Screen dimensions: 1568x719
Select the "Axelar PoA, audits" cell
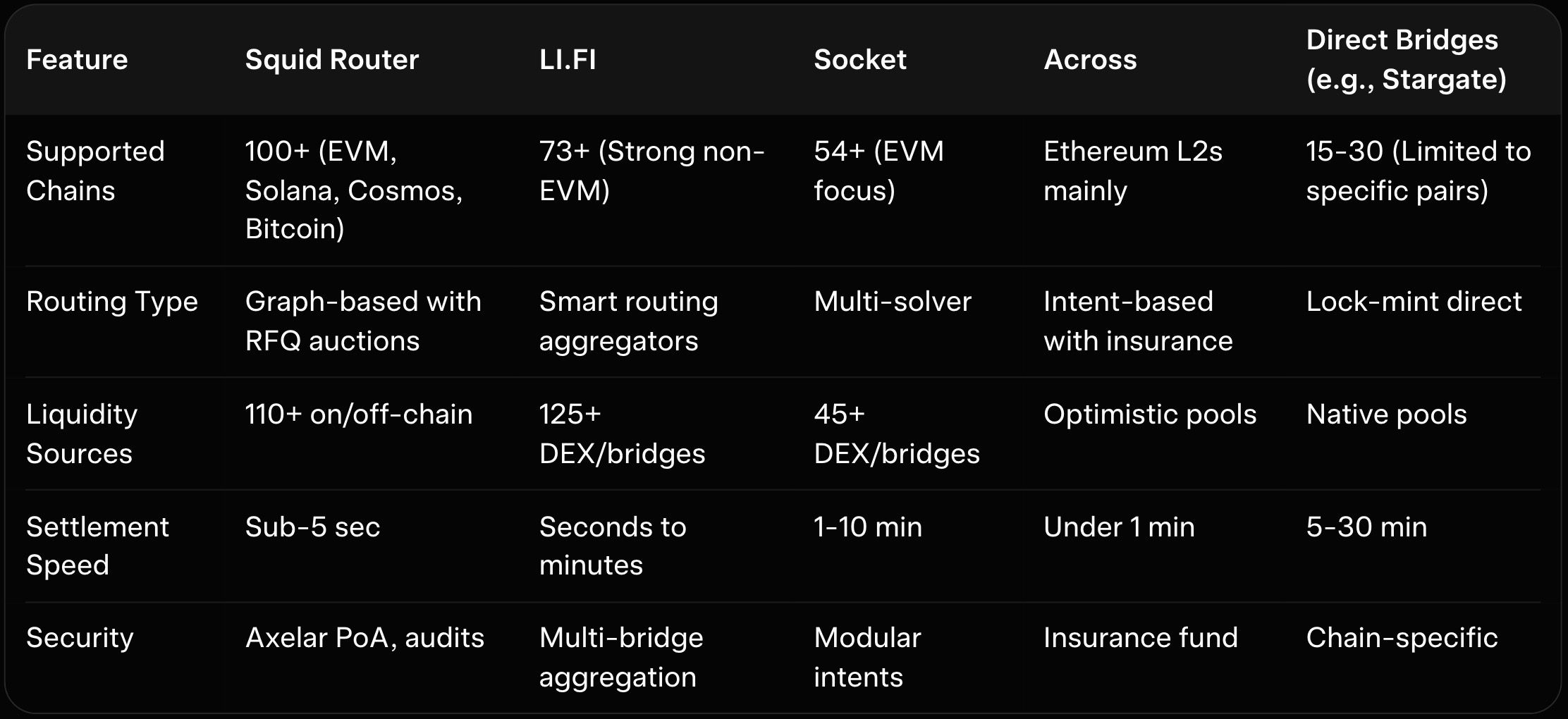(x=365, y=638)
